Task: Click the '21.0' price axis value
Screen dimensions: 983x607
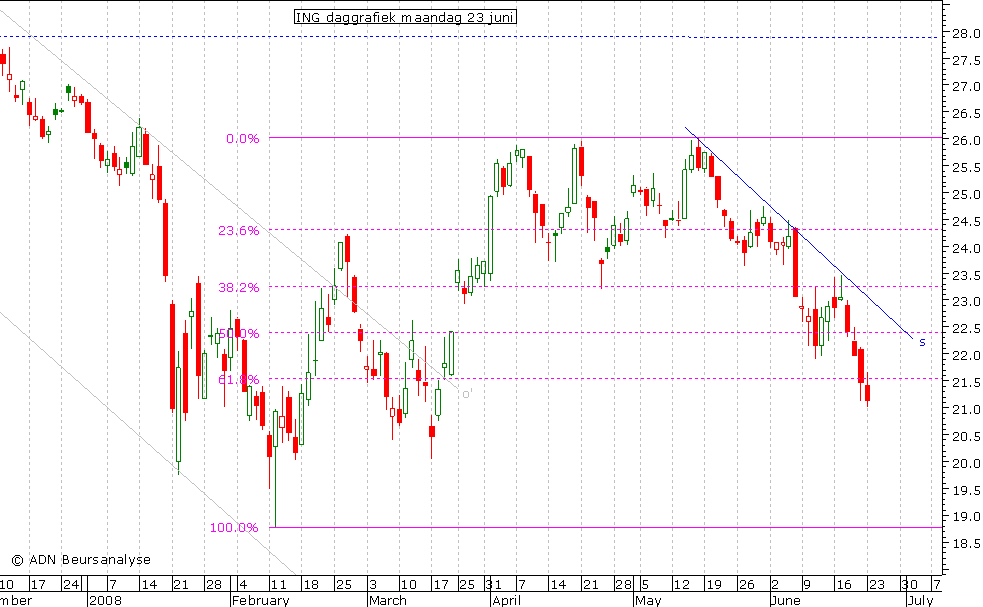Action: click(x=966, y=409)
